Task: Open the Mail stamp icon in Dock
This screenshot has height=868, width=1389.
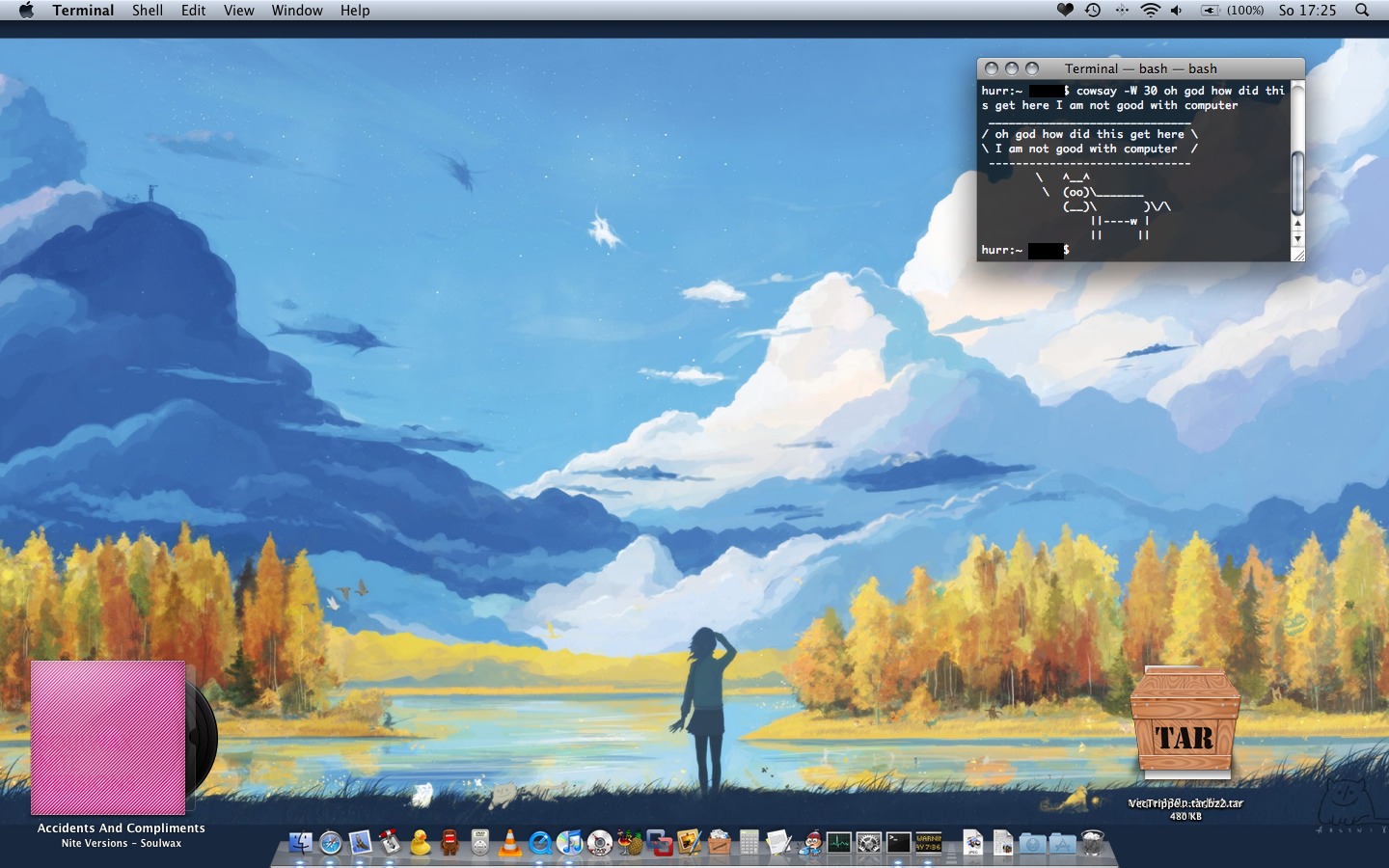Action: (361, 843)
